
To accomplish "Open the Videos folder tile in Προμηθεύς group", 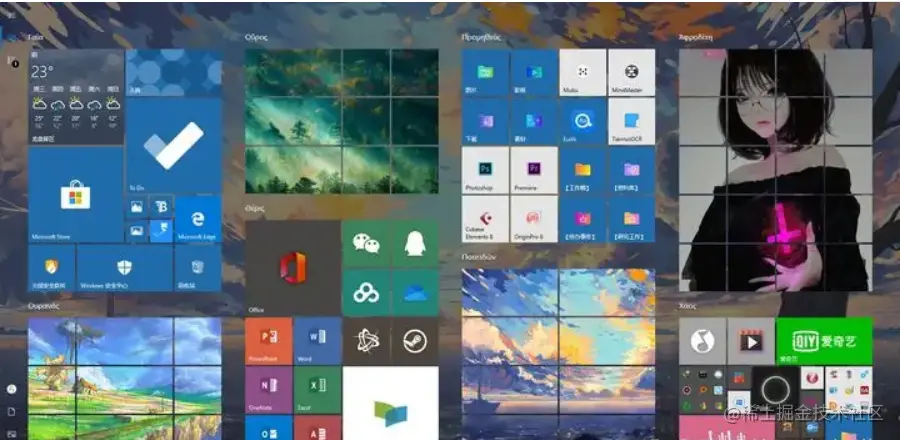I will [534, 72].
